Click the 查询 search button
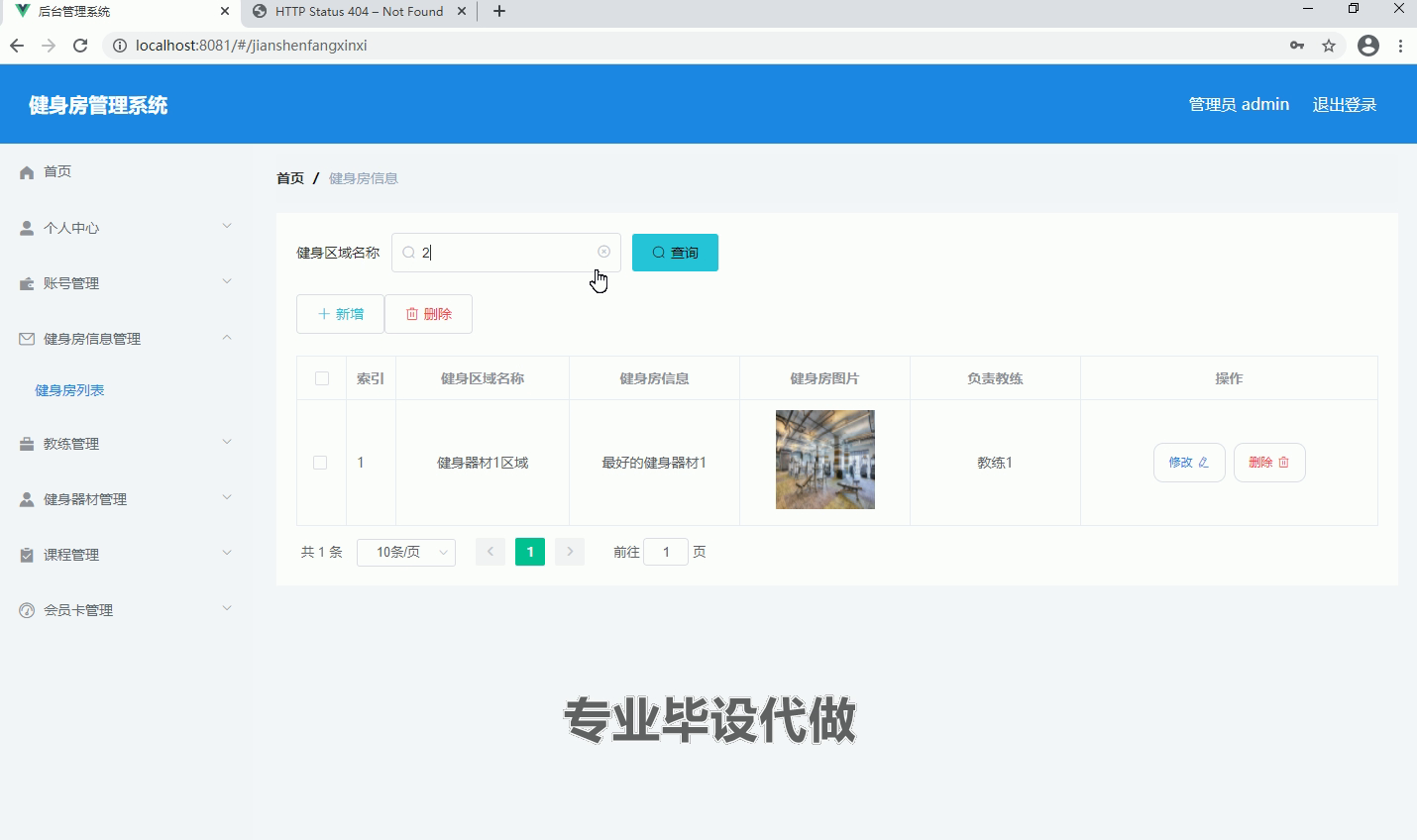Image resolution: width=1417 pixels, height=840 pixels. (x=675, y=253)
